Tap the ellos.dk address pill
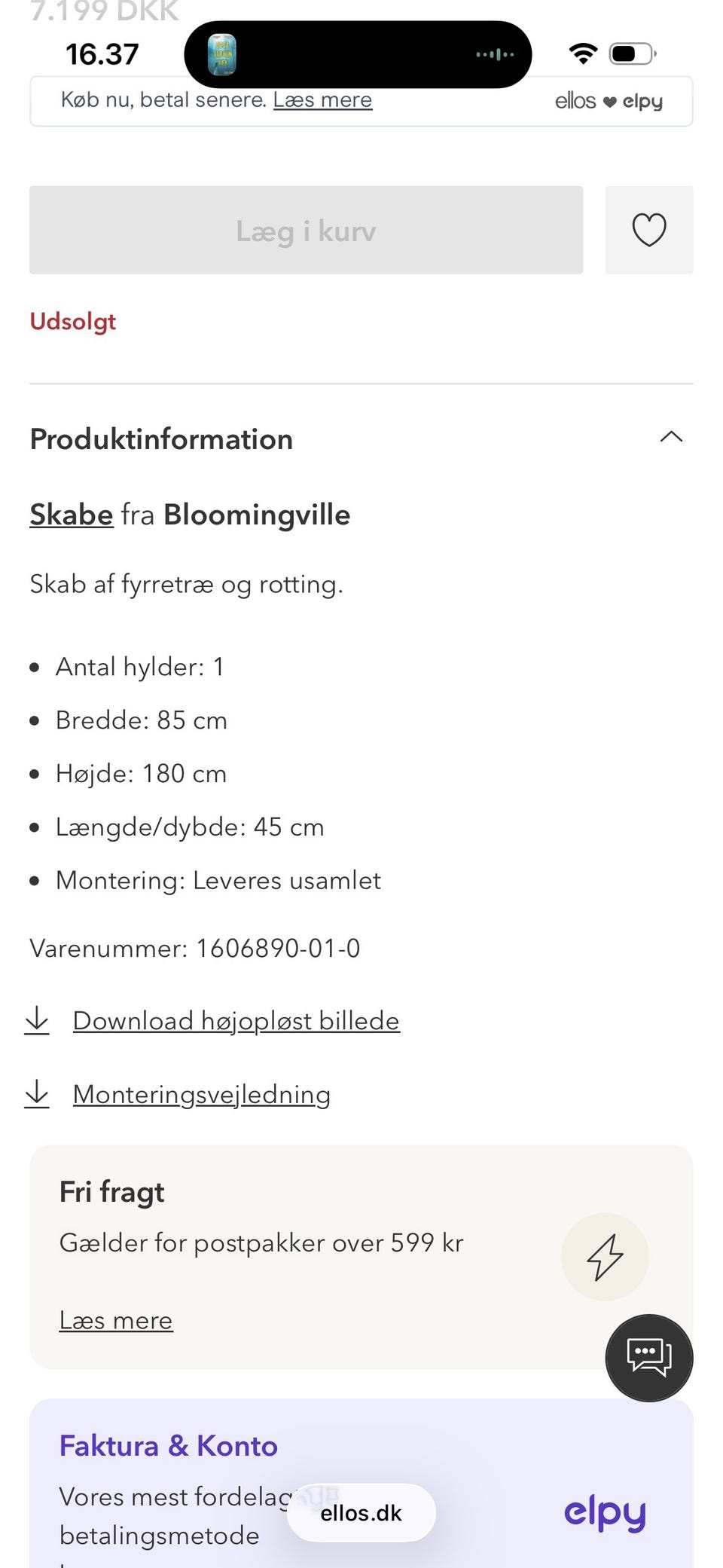The width and height of the screenshot is (723, 1568). pyautogui.click(x=361, y=1513)
